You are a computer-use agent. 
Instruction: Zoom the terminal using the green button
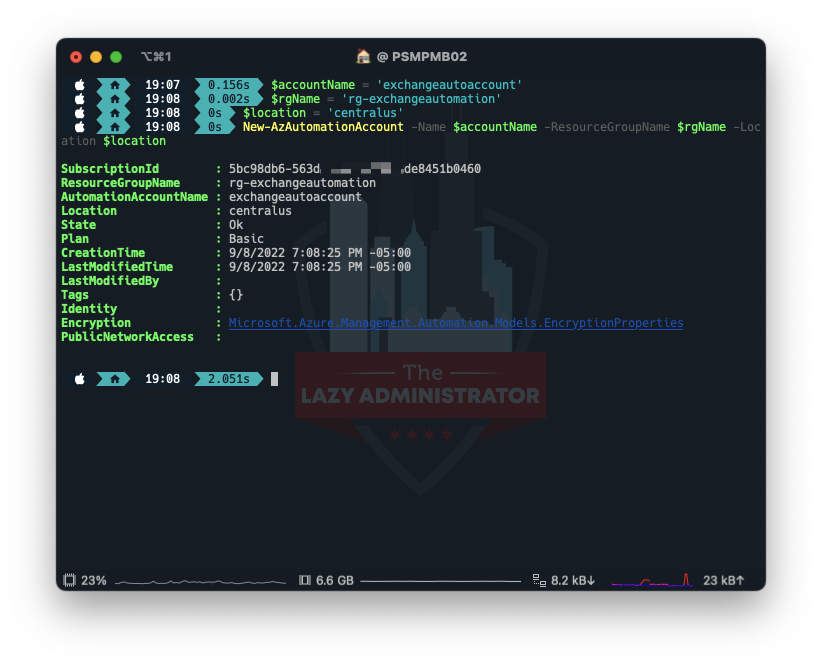click(116, 57)
